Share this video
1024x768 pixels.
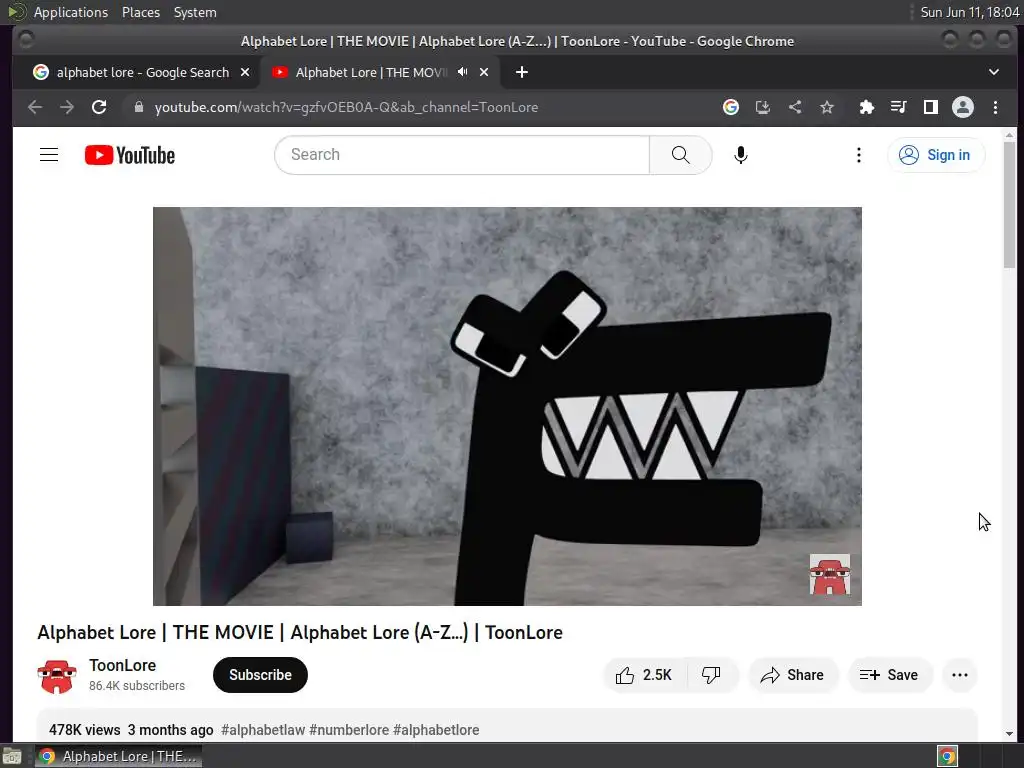point(792,675)
